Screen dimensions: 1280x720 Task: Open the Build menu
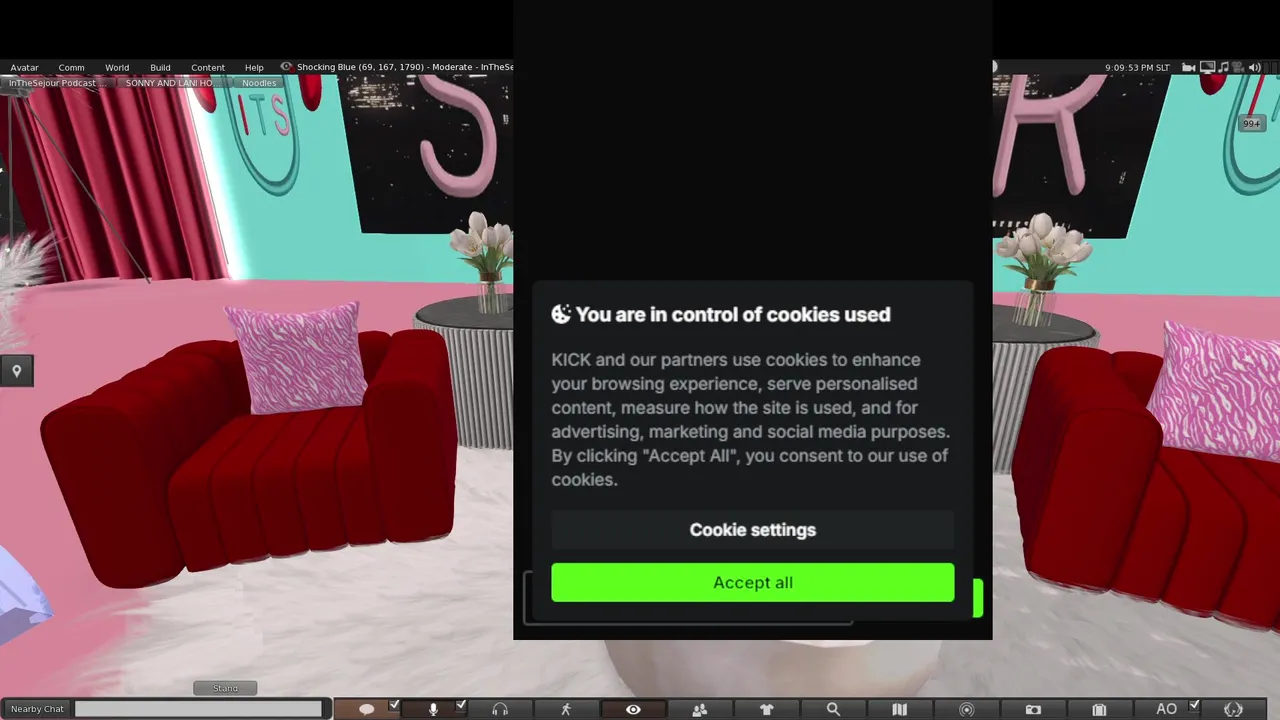tap(160, 68)
